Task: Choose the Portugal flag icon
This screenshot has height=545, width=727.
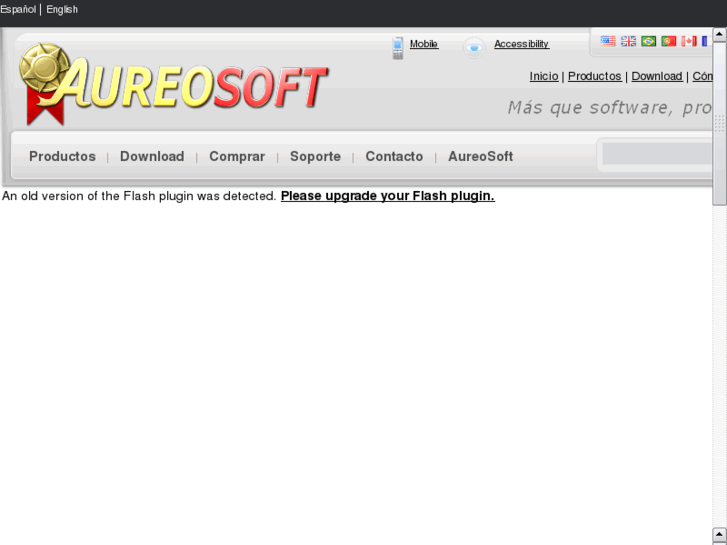Action: point(669,41)
